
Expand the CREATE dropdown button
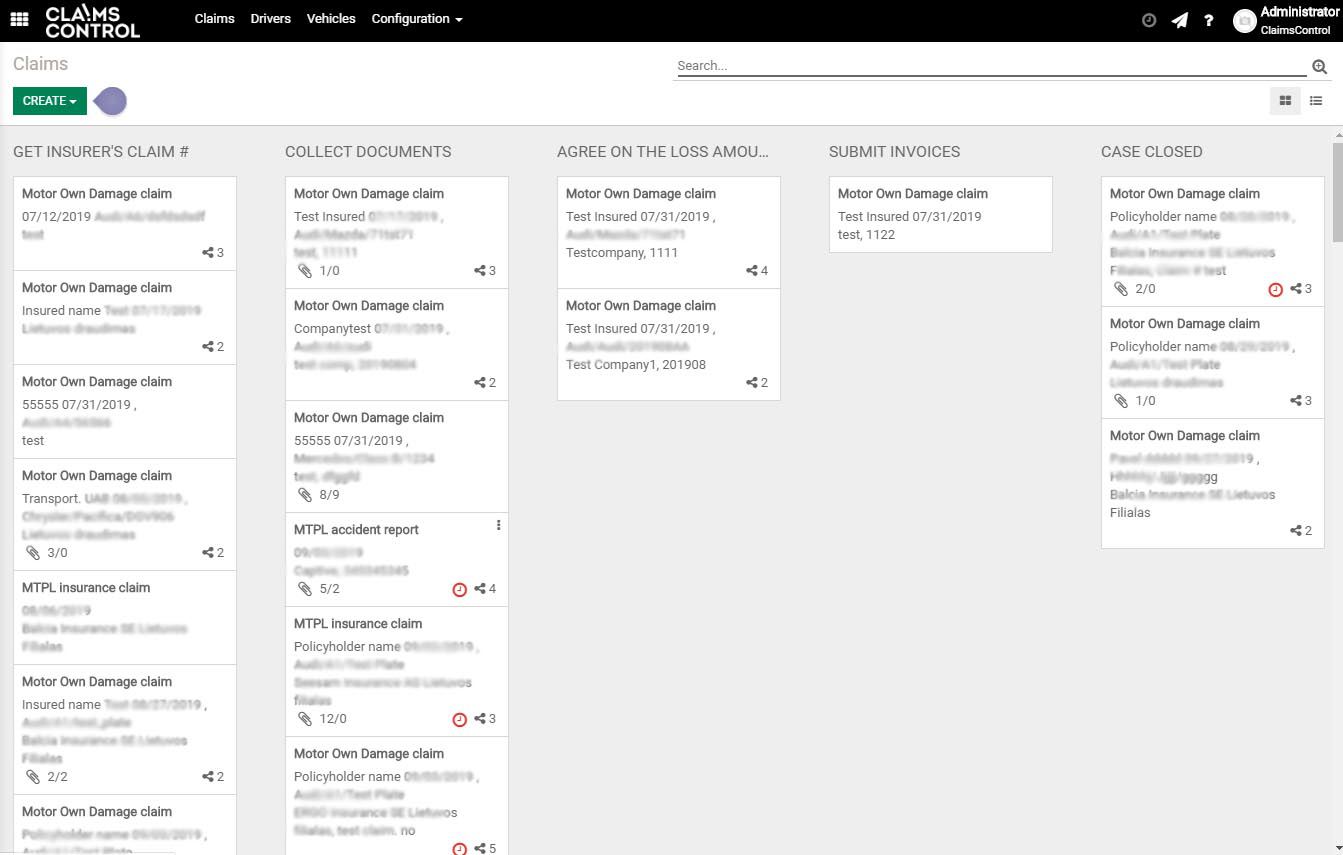click(49, 101)
